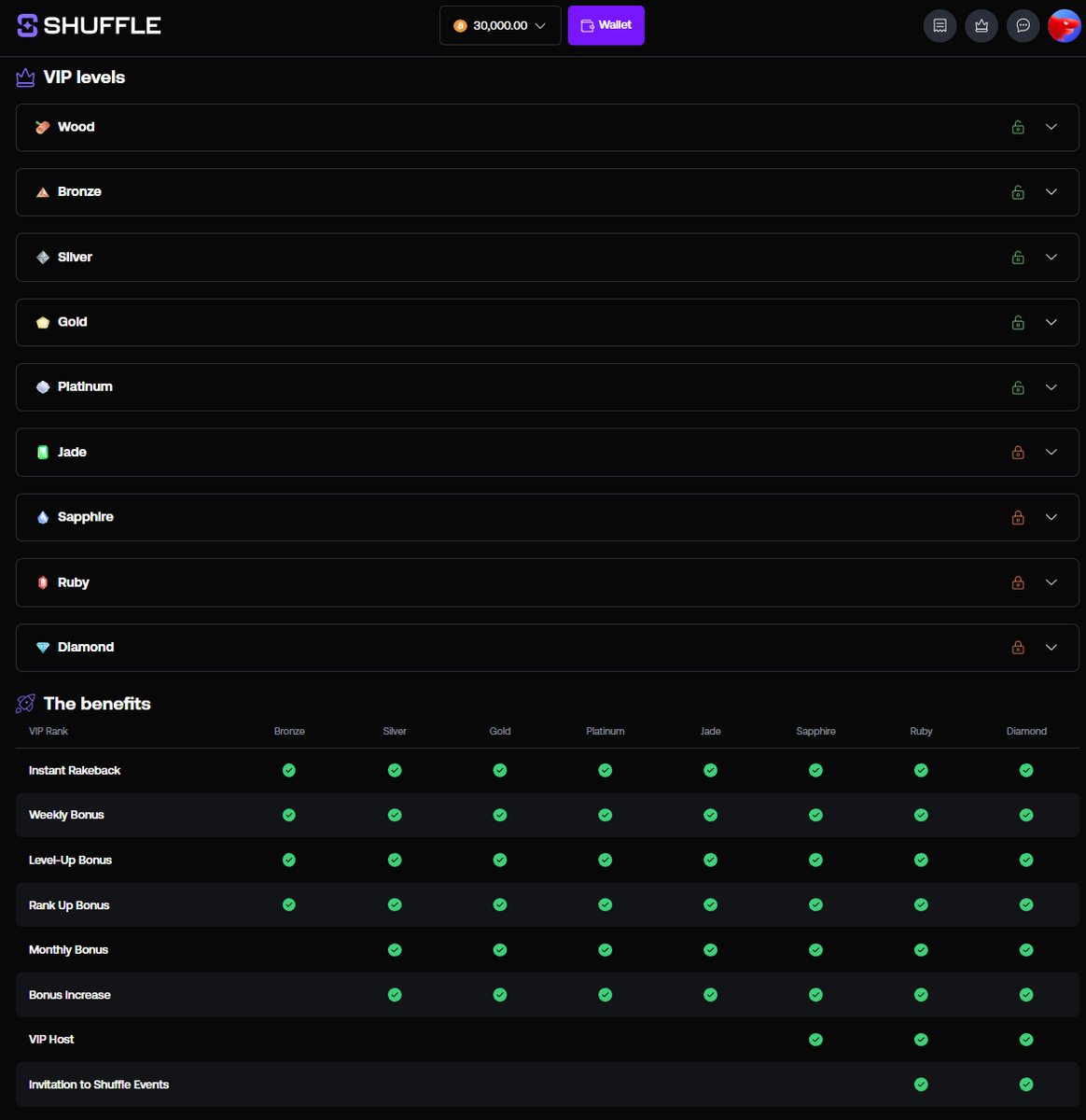Click the Diamond column header
This screenshot has height=1120, width=1086.
[x=1026, y=732]
